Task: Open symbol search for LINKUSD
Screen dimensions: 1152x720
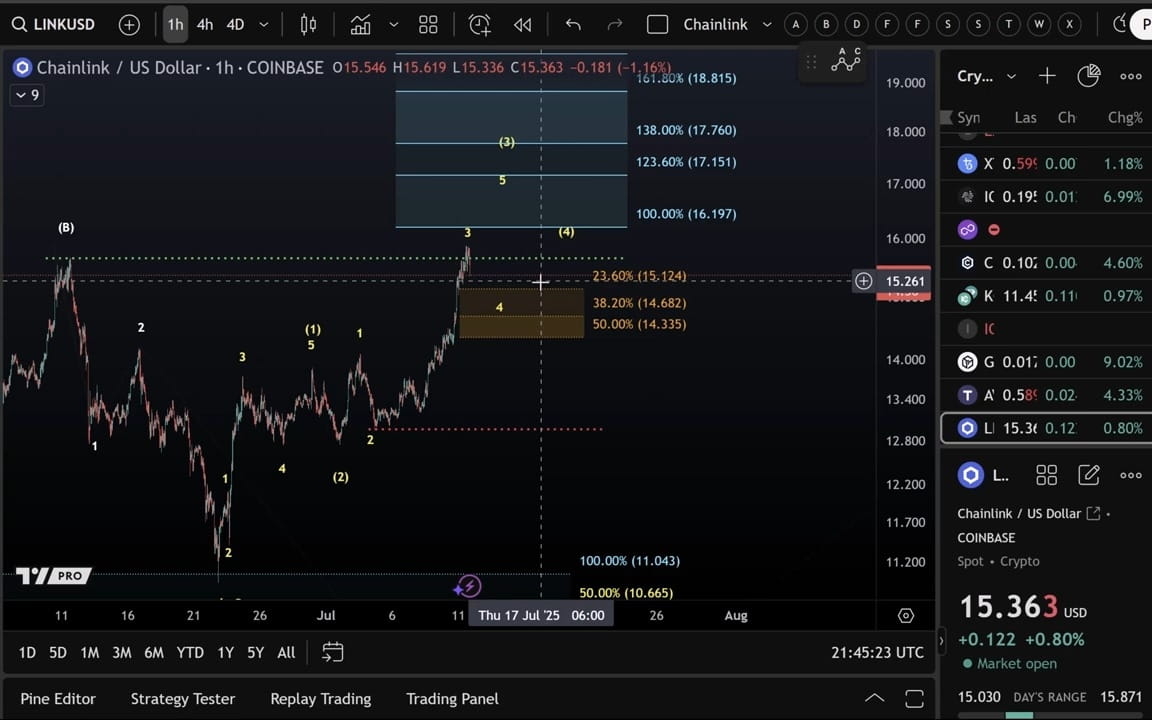Action: tap(54, 24)
